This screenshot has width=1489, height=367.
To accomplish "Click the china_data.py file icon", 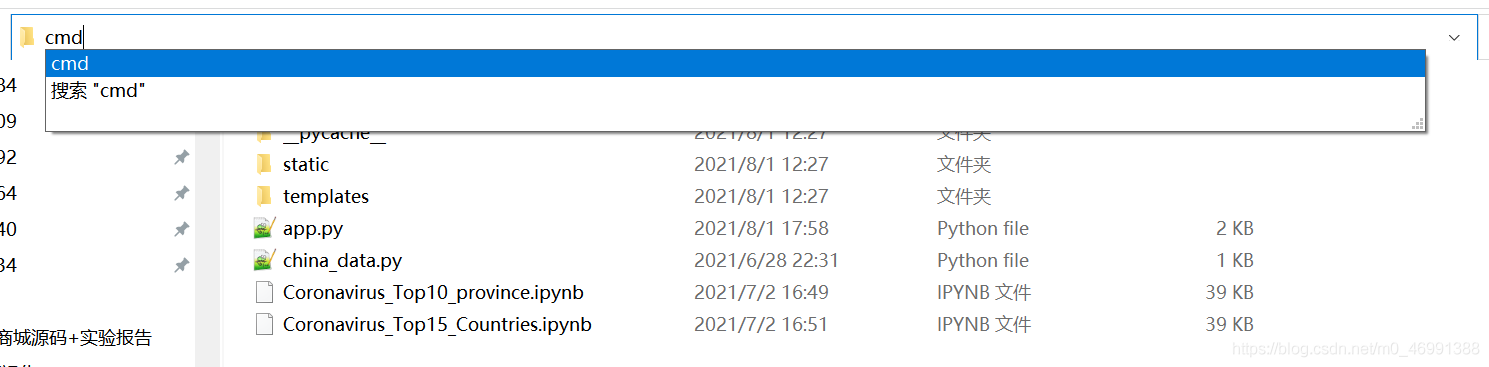I will pos(264,260).
